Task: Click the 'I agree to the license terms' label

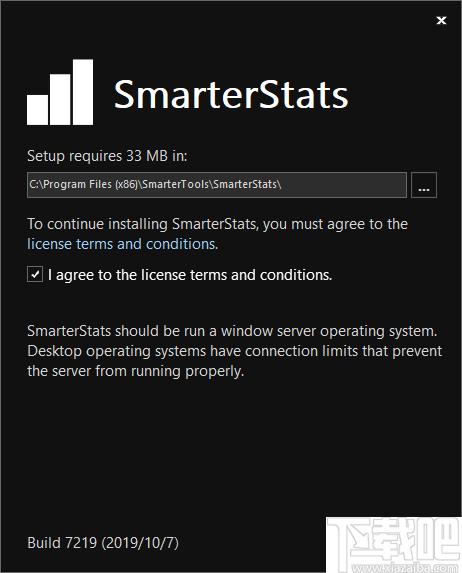Action: [x=190, y=275]
